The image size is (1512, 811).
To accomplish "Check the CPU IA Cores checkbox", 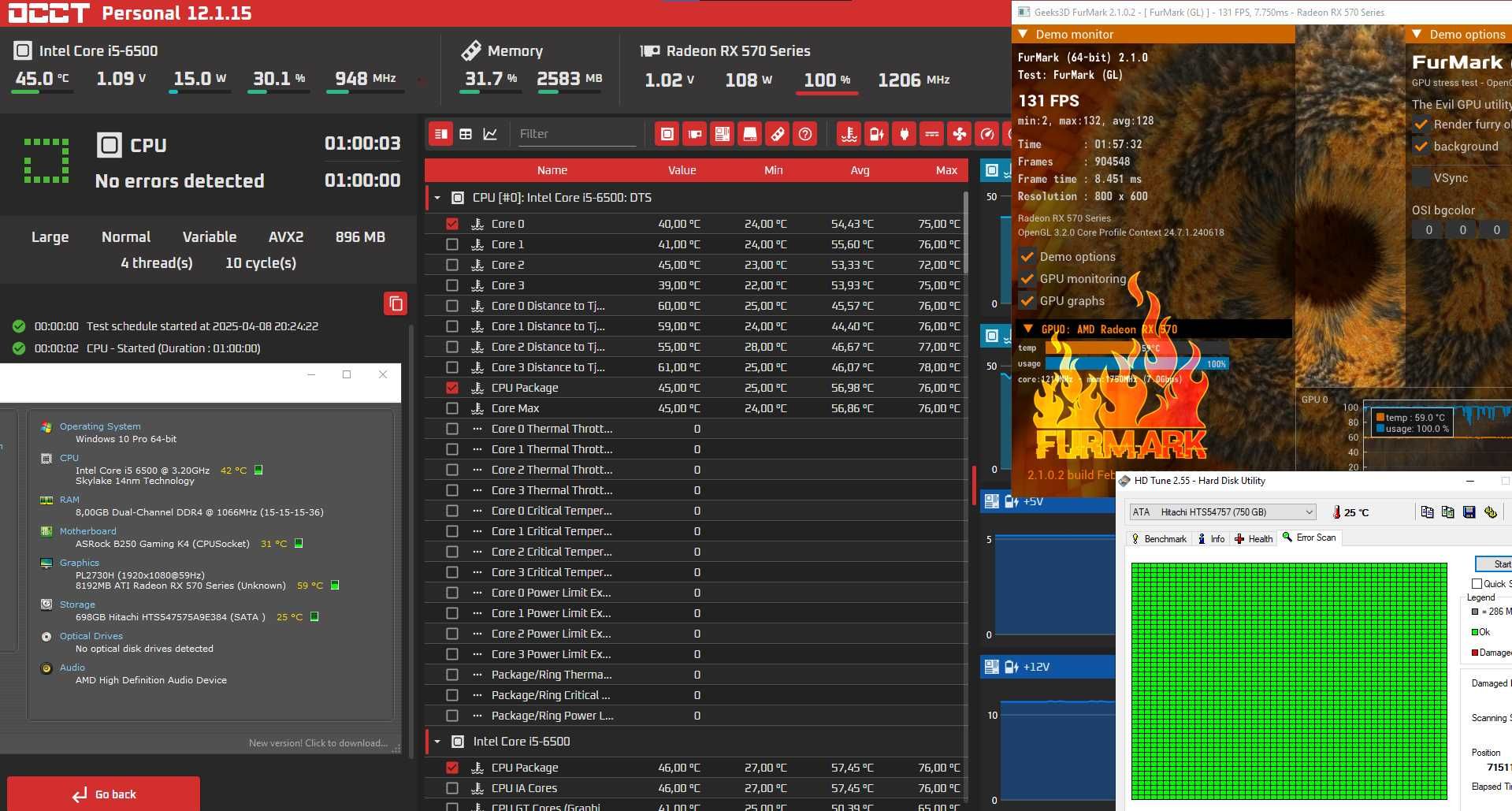I will tap(451, 788).
